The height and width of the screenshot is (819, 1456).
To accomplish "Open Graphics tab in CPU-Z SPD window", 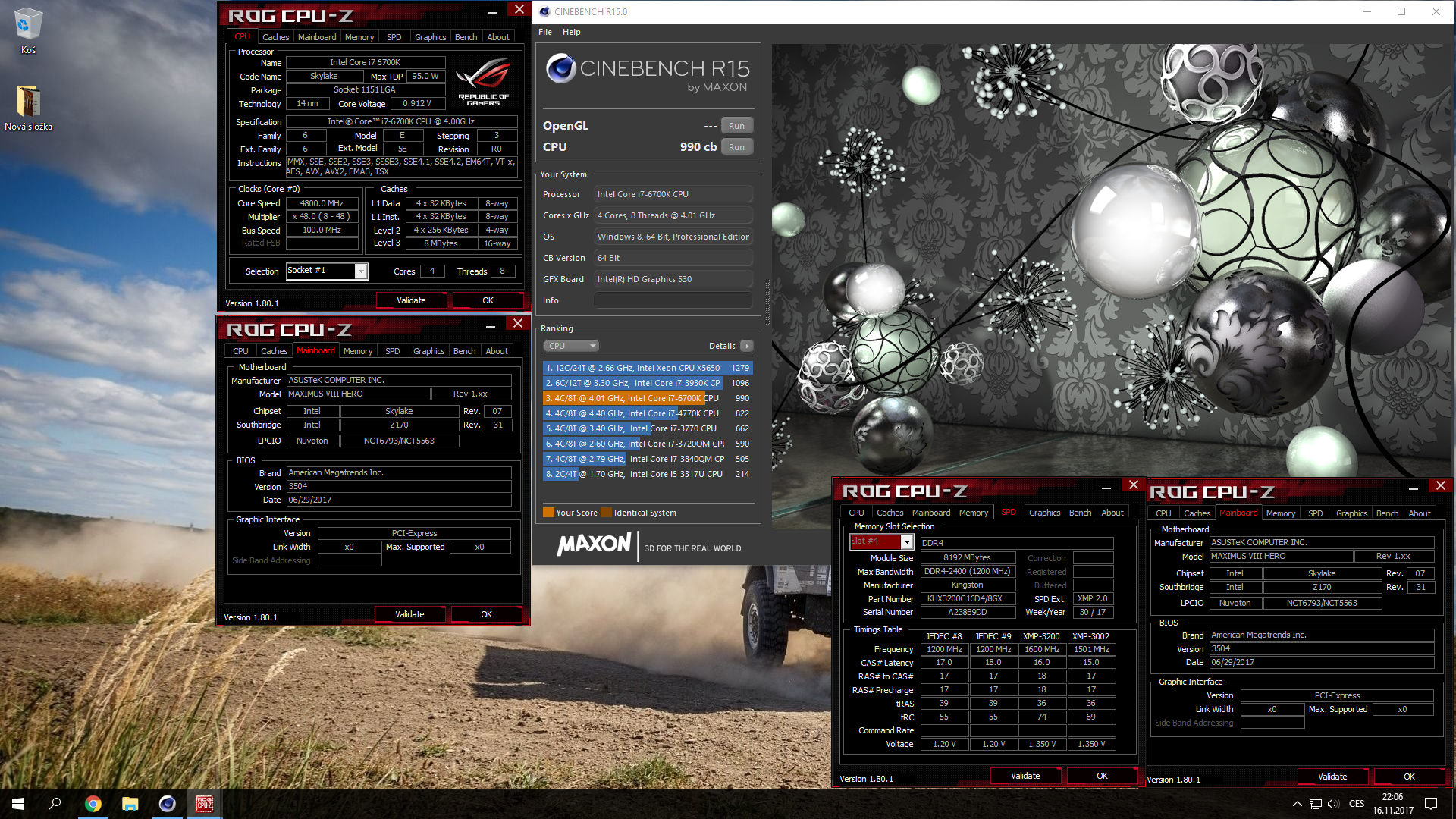I will tap(1044, 513).
